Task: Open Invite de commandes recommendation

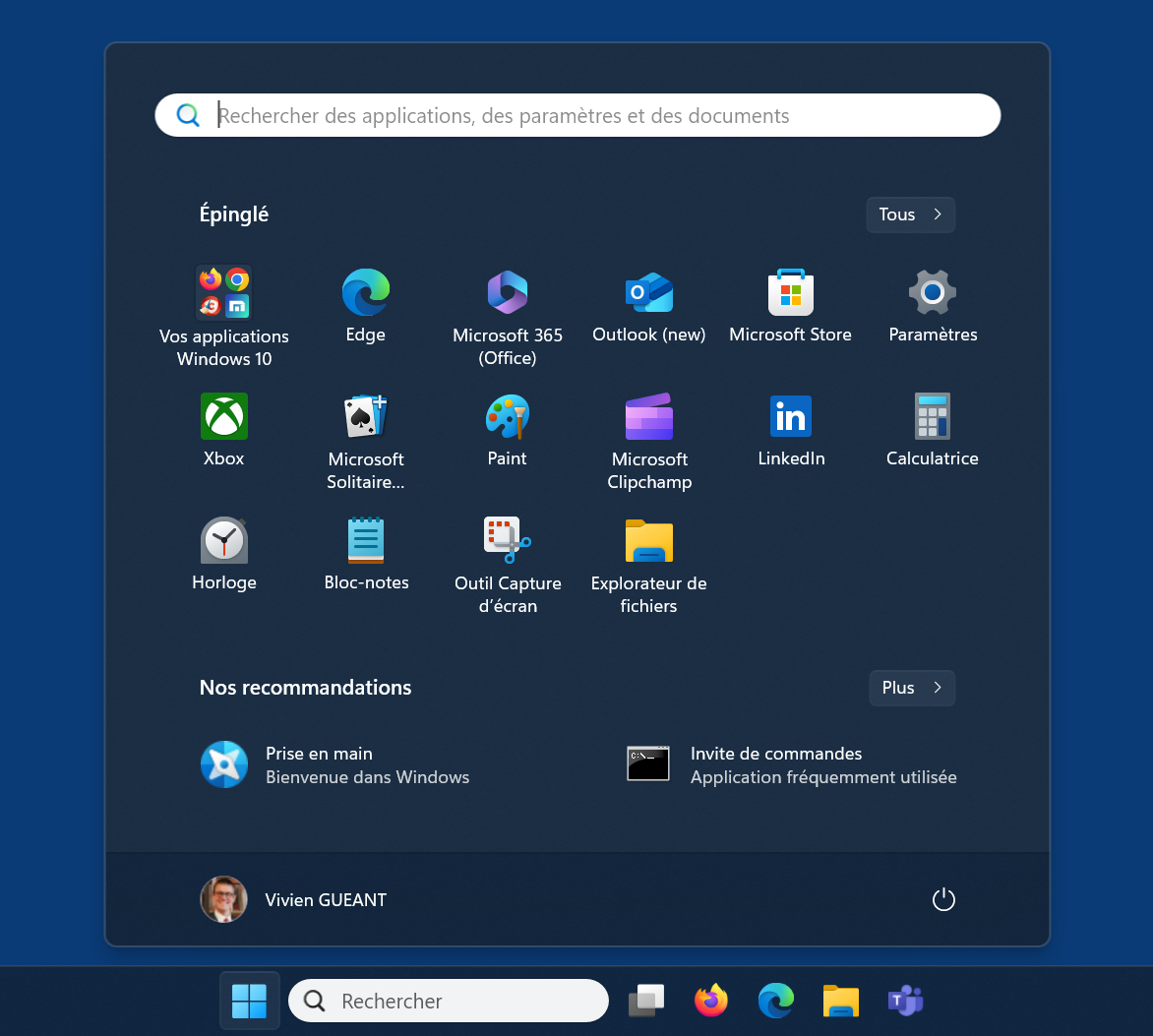Action: (x=791, y=764)
